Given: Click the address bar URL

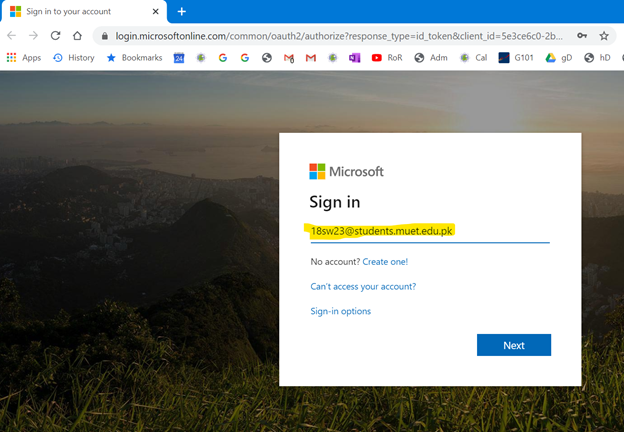Looking at the screenshot, I should 339,36.
